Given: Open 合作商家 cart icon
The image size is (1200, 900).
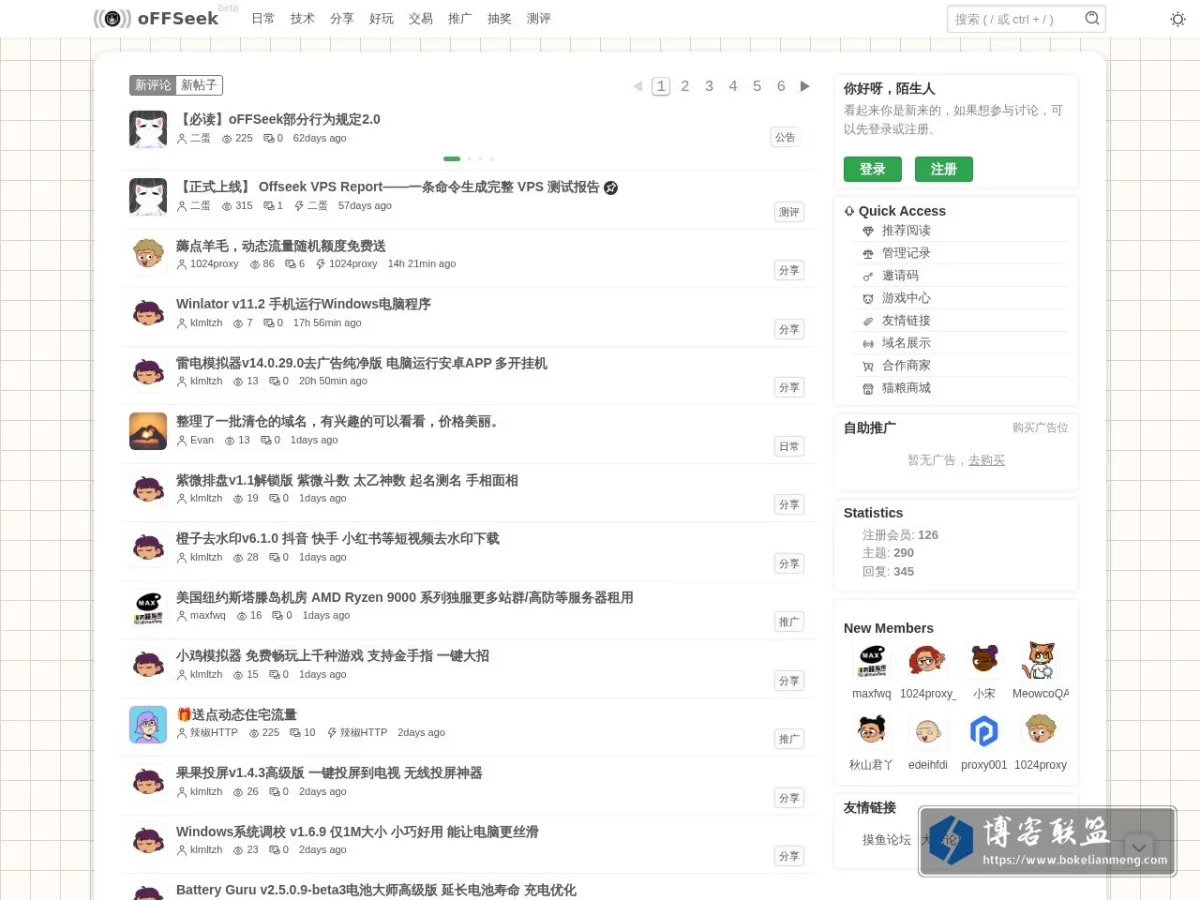Looking at the screenshot, I should [868, 366].
